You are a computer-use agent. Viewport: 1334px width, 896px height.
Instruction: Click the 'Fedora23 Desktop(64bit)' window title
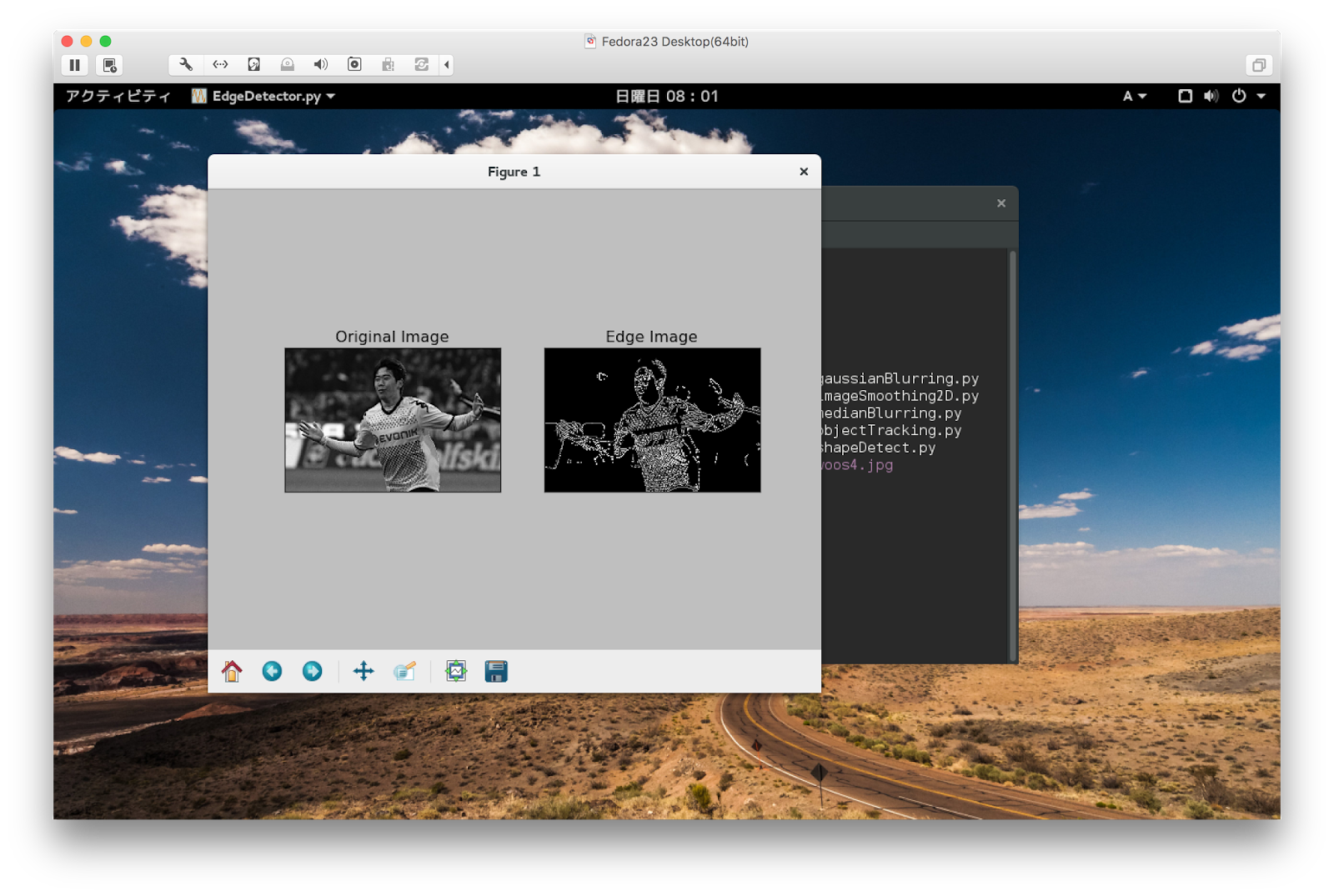click(x=675, y=42)
